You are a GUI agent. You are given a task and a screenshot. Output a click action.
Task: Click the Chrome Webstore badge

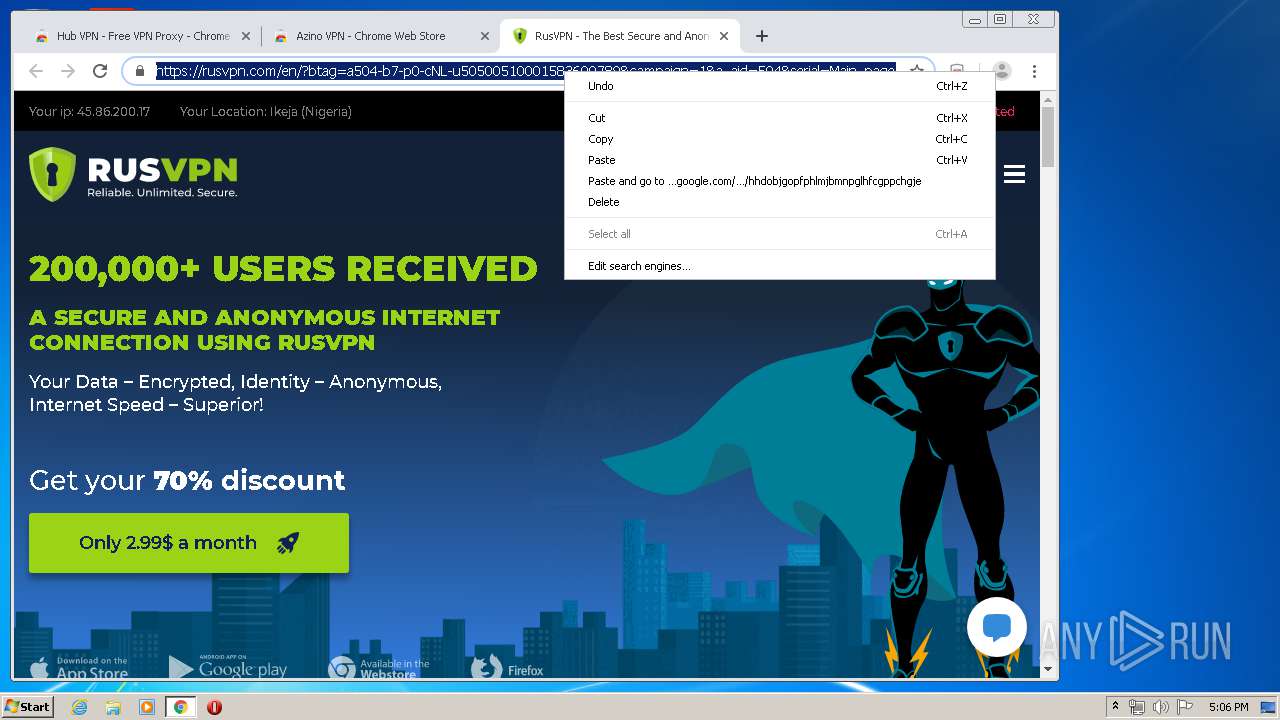click(380, 668)
